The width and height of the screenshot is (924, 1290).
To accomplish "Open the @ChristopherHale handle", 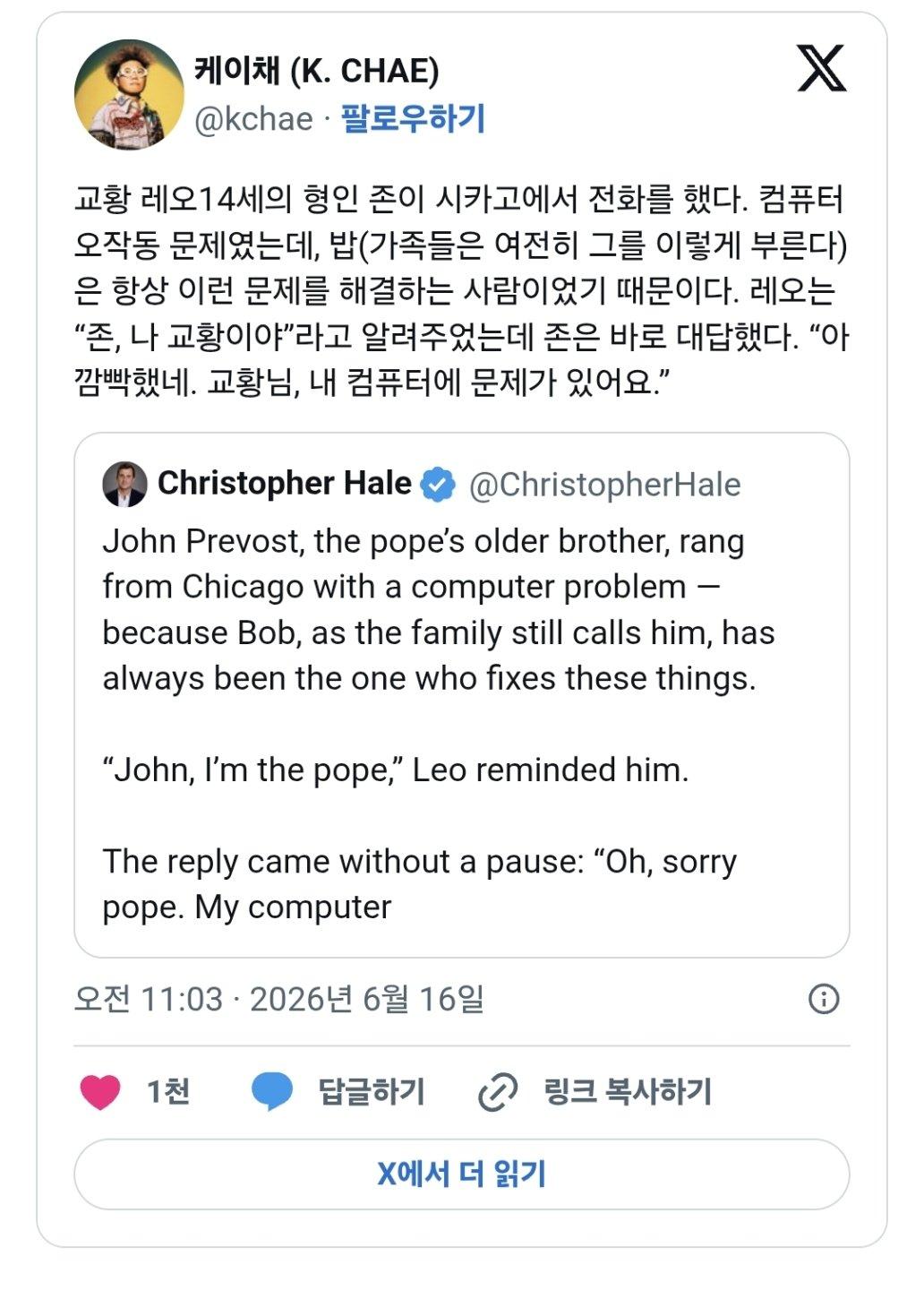I will point(605,485).
